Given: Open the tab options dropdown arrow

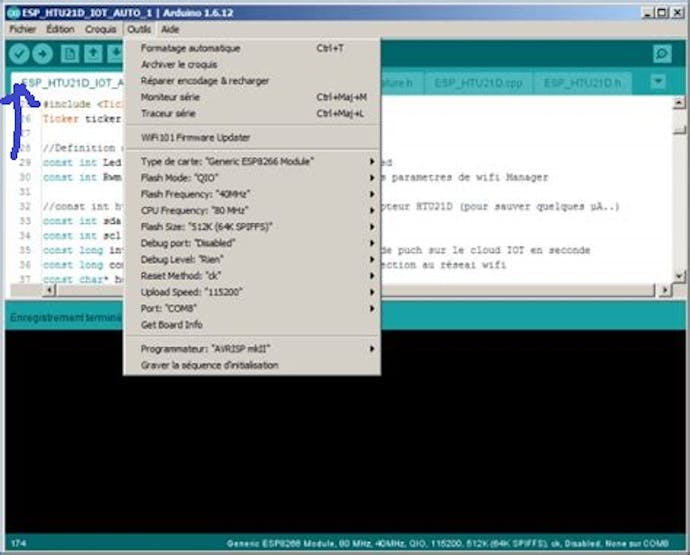Looking at the screenshot, I should pyautogui.click(x=658, y=81).
